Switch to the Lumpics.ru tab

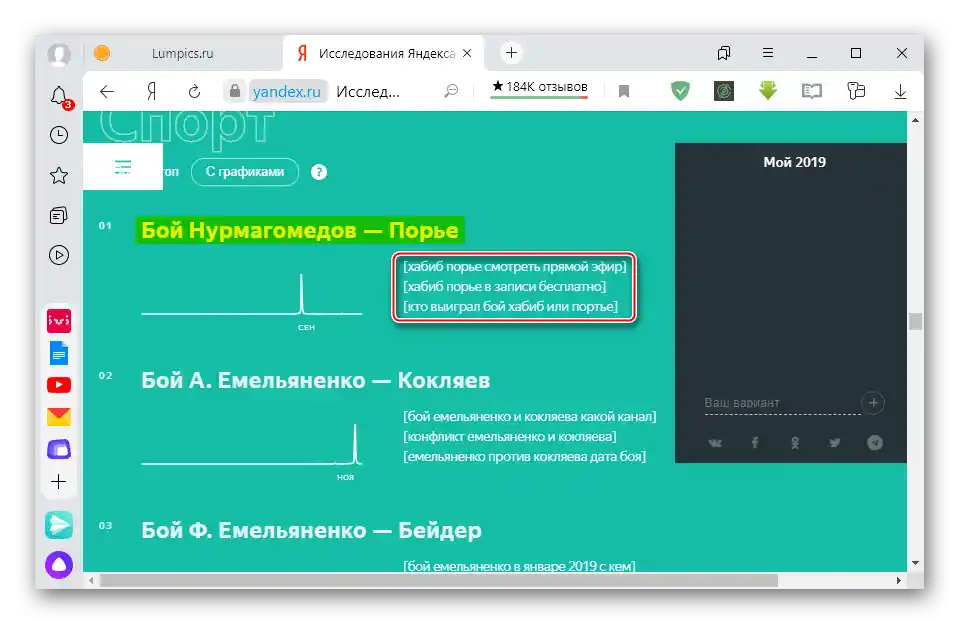coord(182,54)
